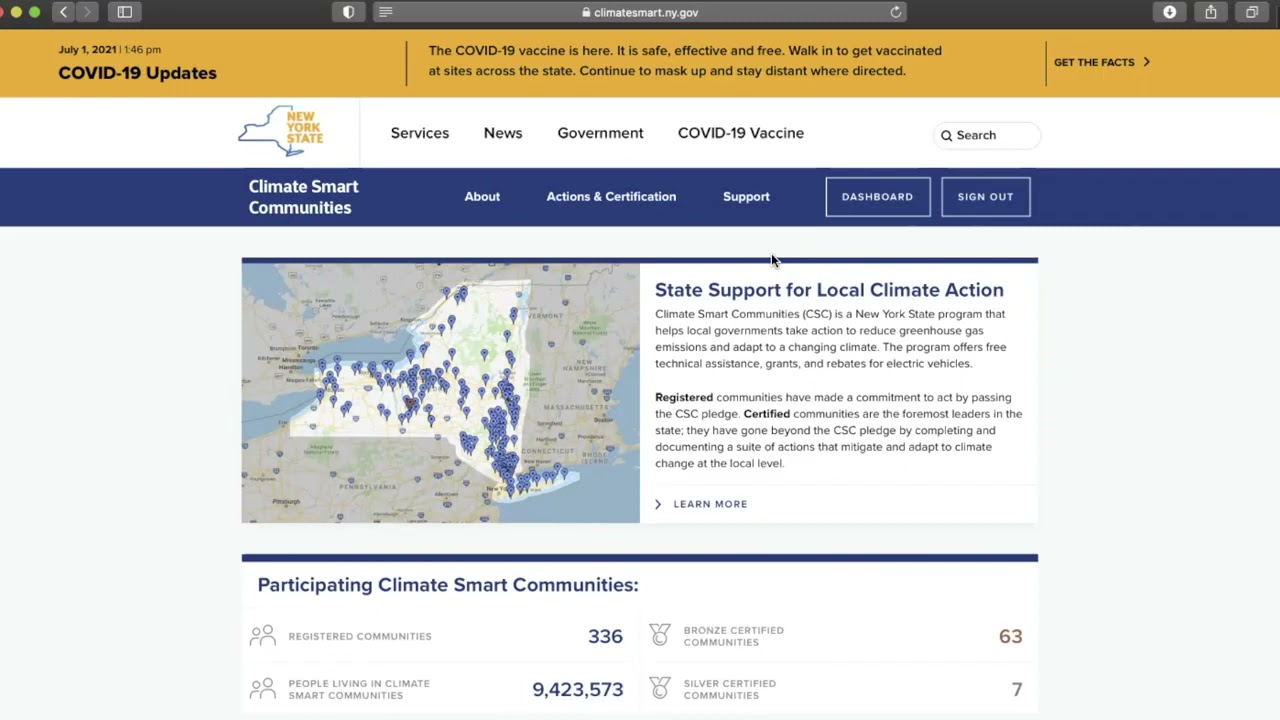Show the Safari sidebar
1280x720 pixels.
(x=125, y=12)
